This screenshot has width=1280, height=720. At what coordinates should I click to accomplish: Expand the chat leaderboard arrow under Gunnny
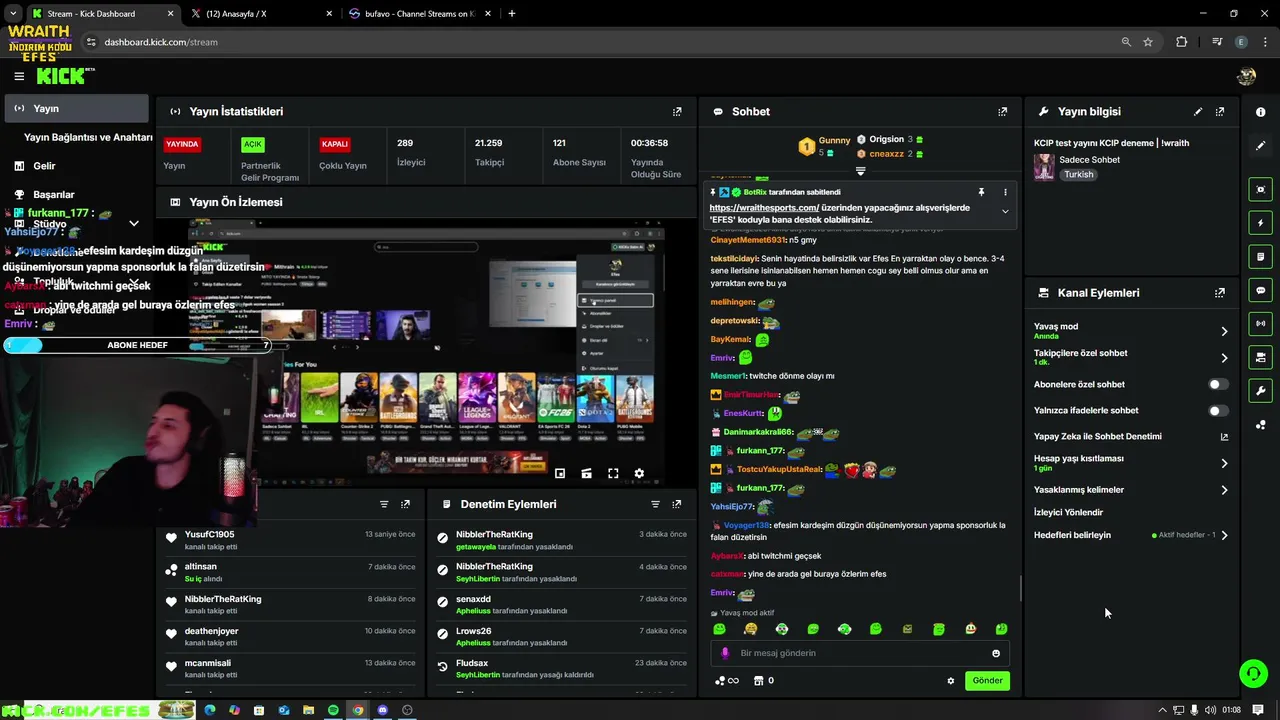(x=860, y=171)
